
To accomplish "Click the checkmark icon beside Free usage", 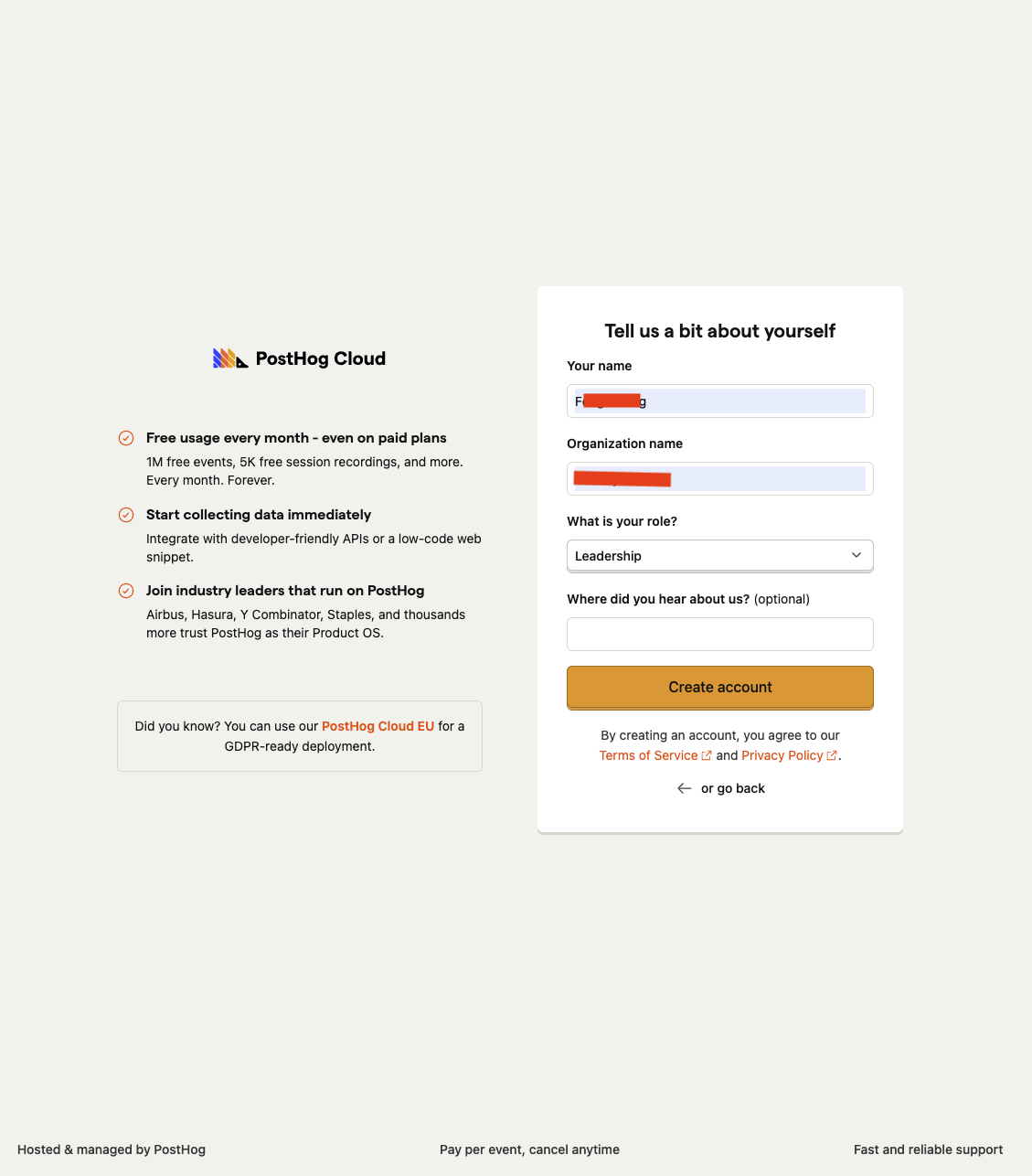I will click(x=126, y=438).
